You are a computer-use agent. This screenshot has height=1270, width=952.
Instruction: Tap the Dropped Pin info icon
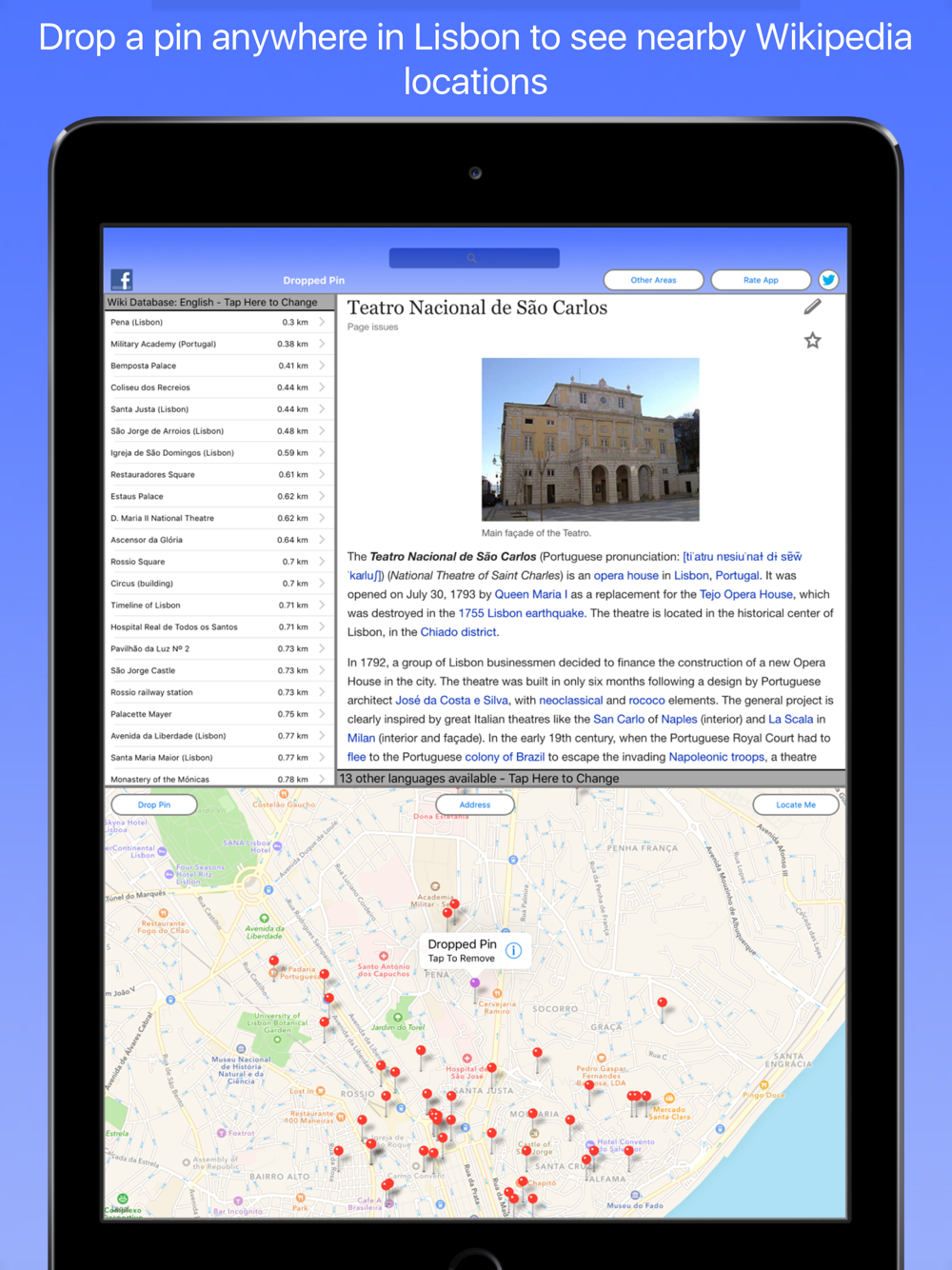(x=513, y=950)
